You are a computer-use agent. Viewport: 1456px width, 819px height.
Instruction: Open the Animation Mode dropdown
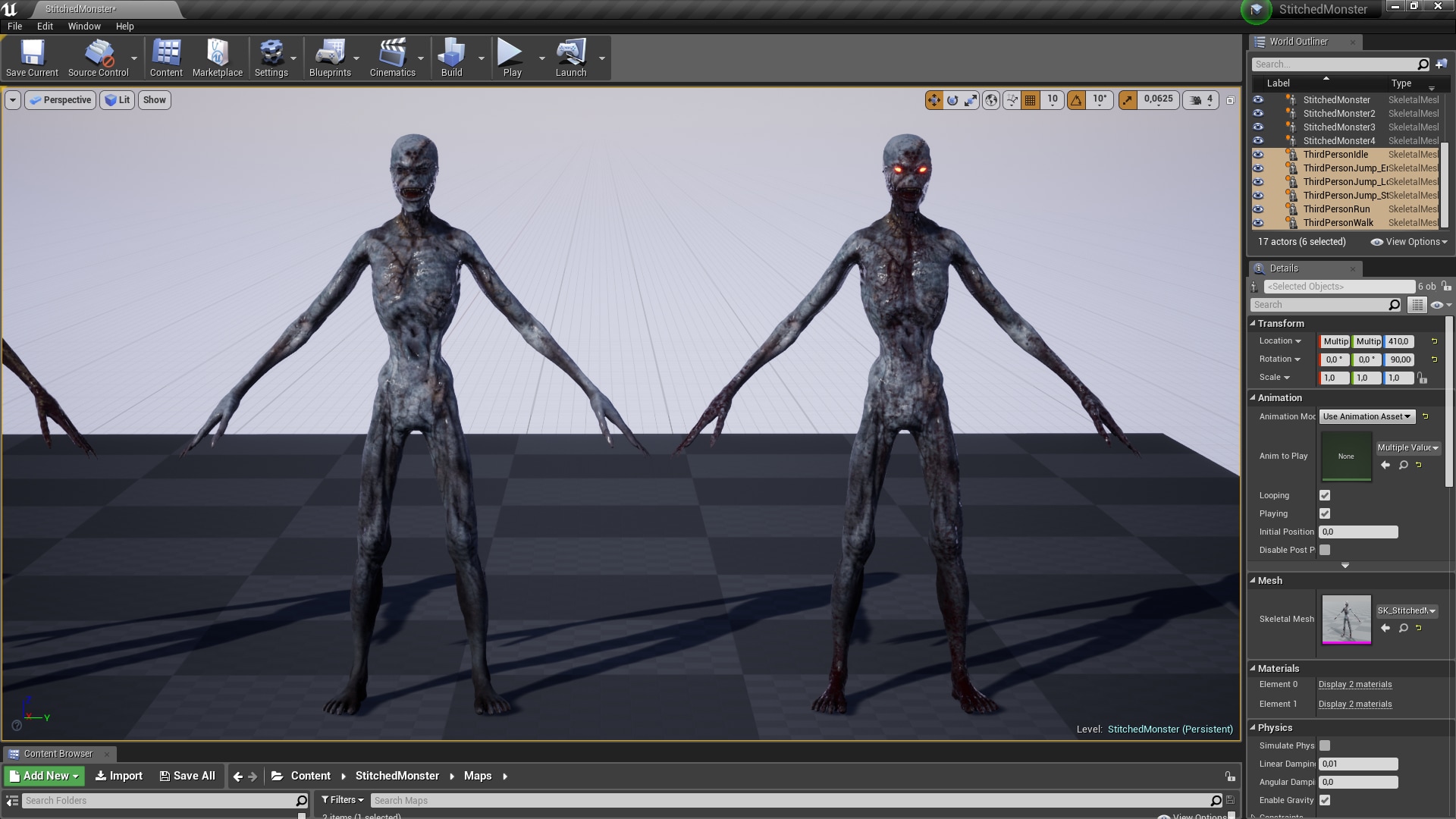click(x=1367, y=417)
